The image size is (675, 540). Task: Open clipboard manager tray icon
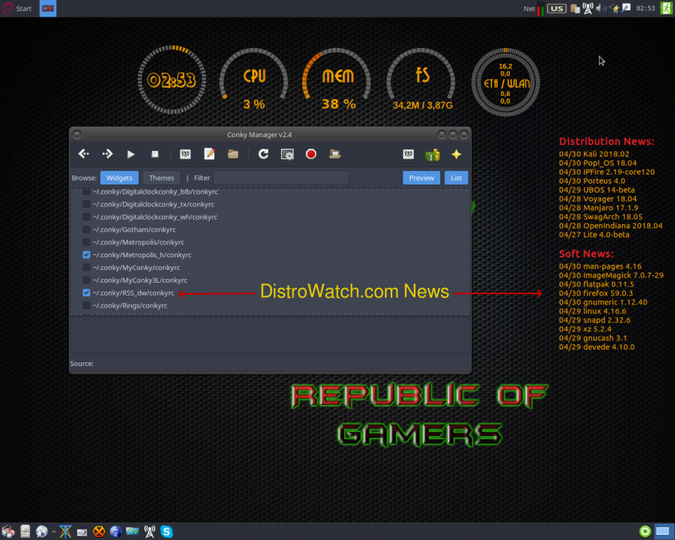[575, 8]
